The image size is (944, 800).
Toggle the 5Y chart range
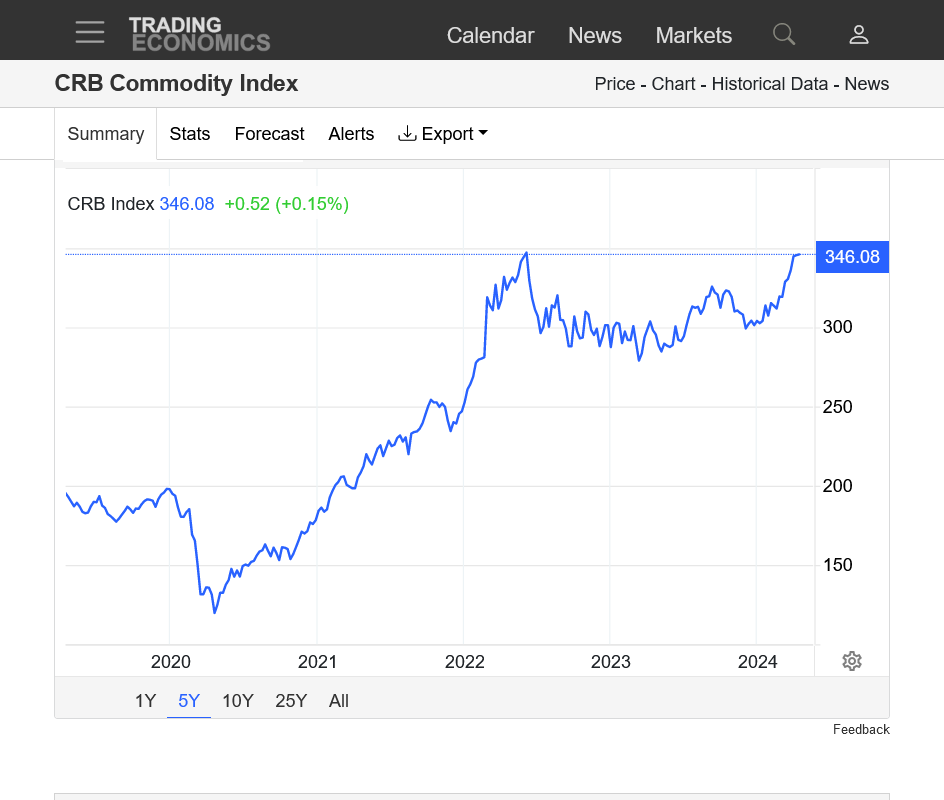188,700
